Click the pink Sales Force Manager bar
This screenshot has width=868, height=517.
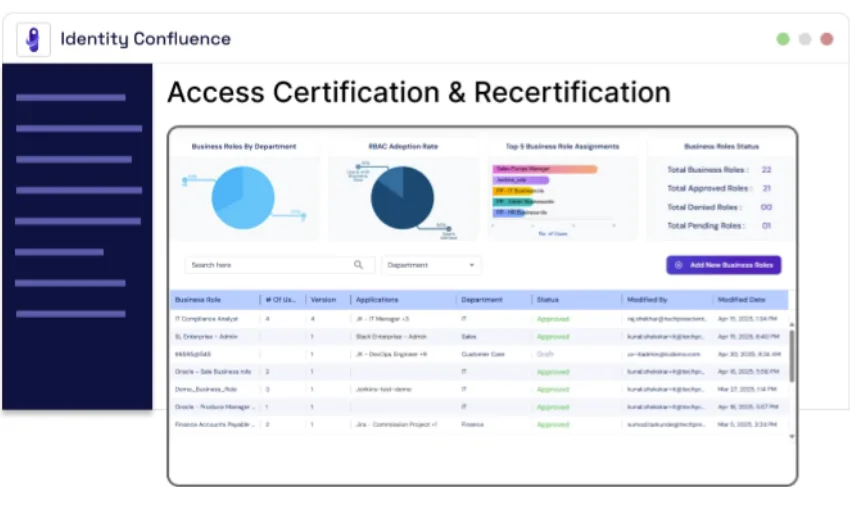coord(545,169)
